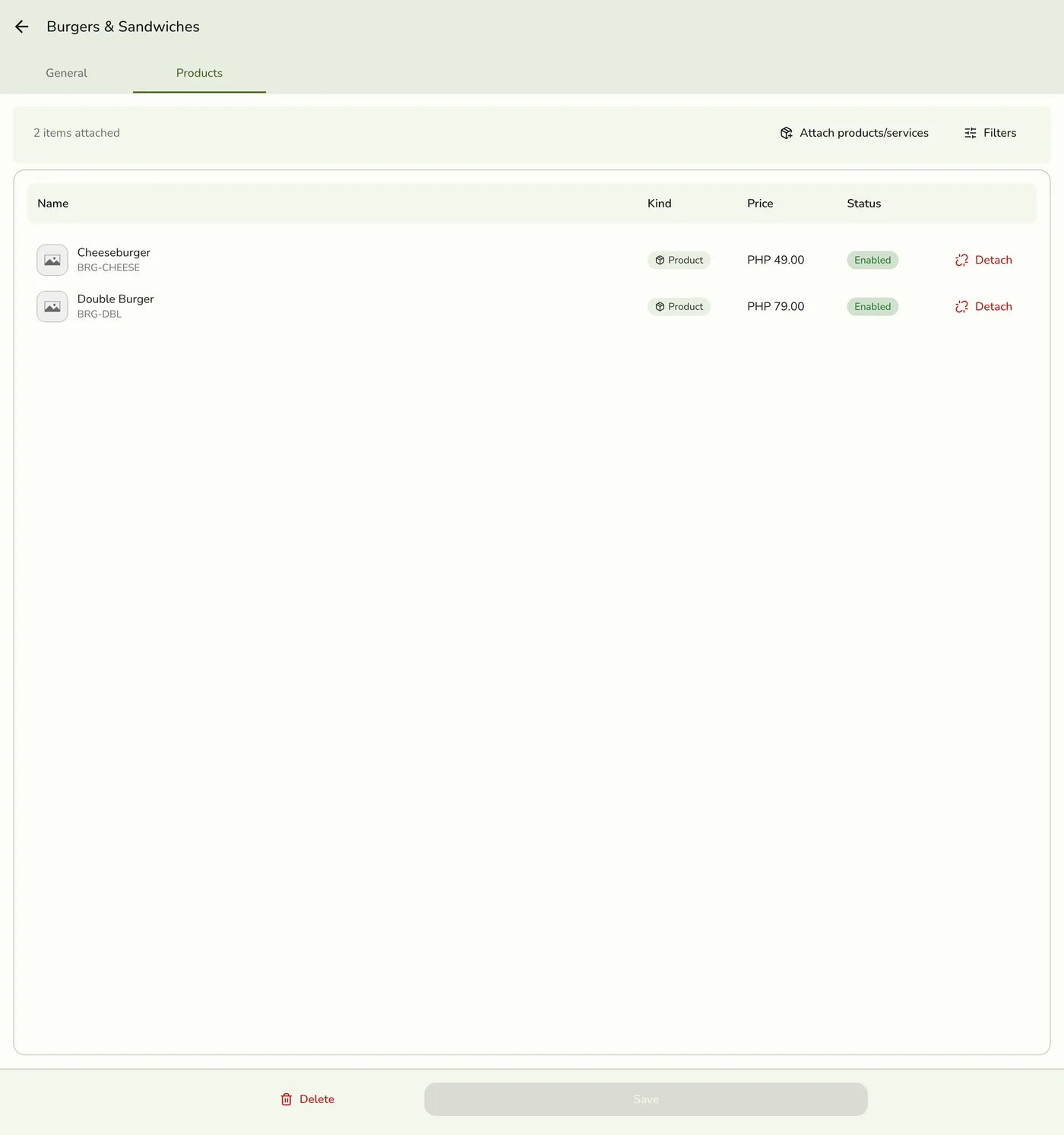This screenshot has width=1064, height=1135.
Task: Go back using the arrow icon
Action: point(21,27)
